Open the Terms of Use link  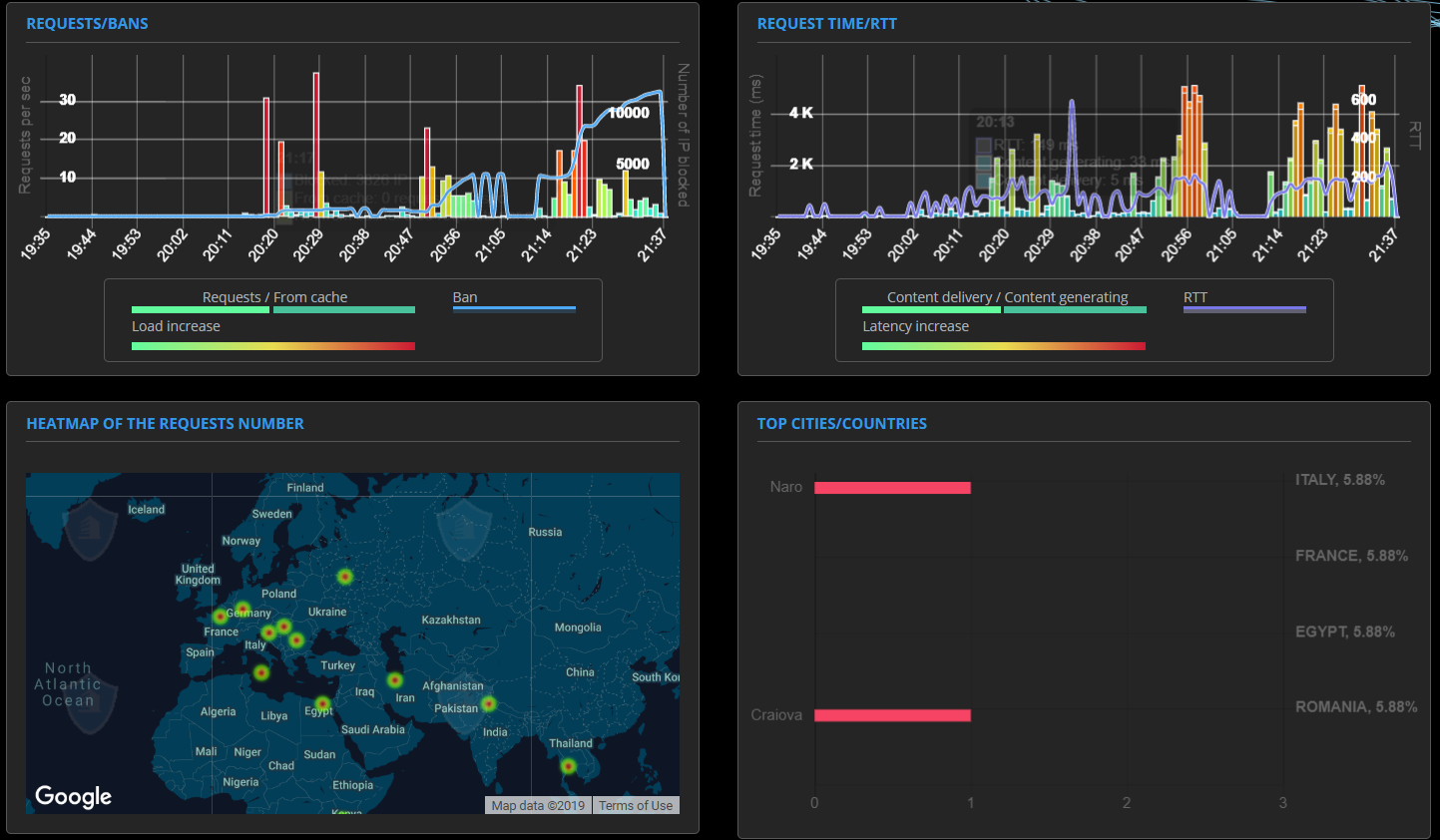coord(636,805)
